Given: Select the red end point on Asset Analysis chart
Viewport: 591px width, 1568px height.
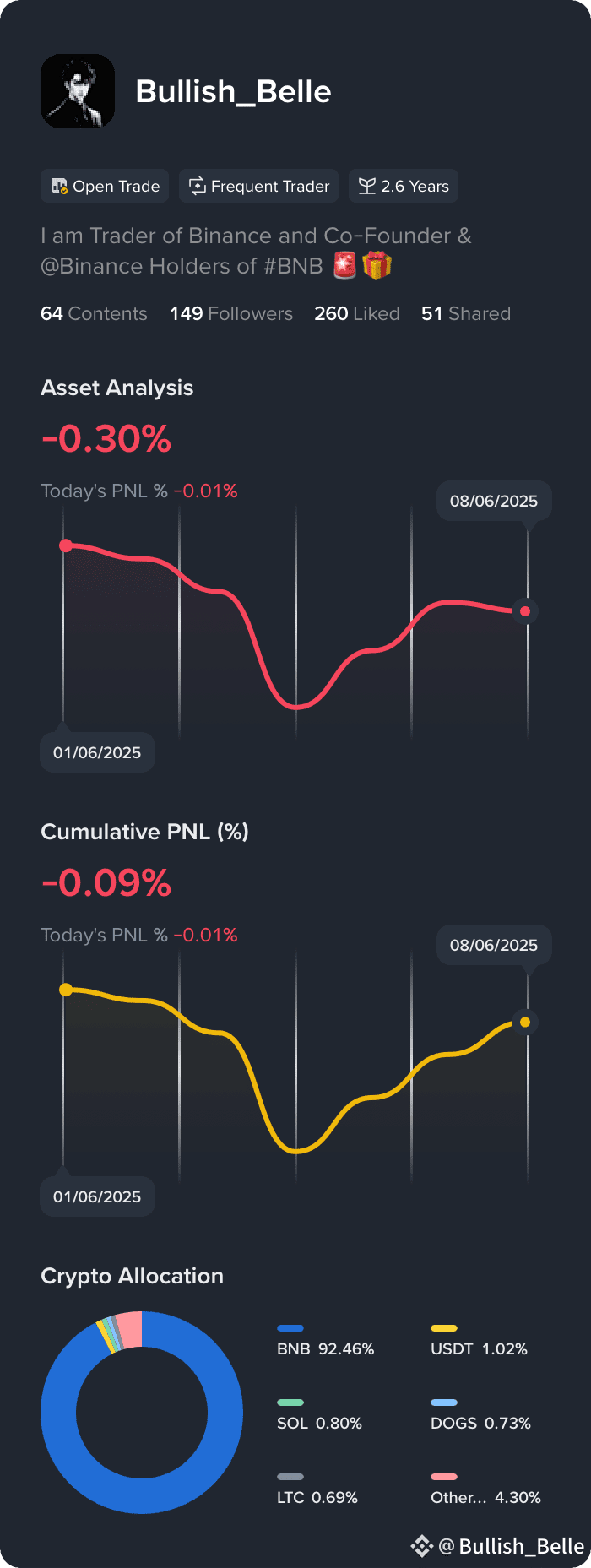Looking at the screenshot, I should click(525, 610).
